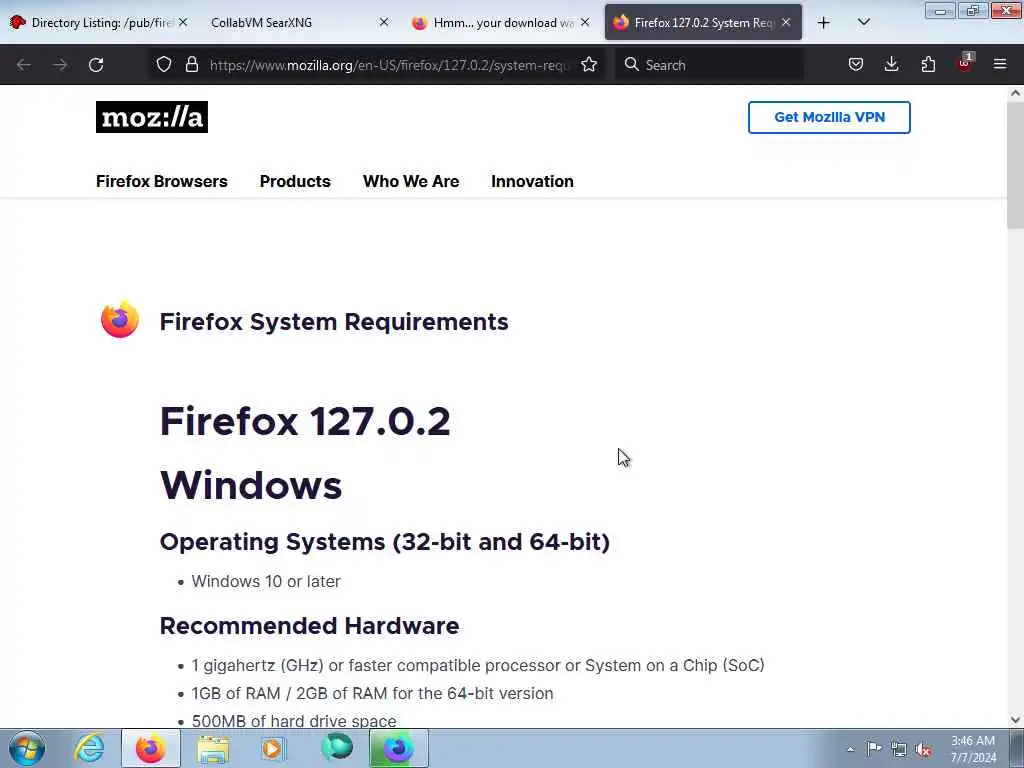Screen dimensions: 1024x768
Task: Open uBlock Origin extension icon
Action: pyautogui.click(x=965, y=63)
